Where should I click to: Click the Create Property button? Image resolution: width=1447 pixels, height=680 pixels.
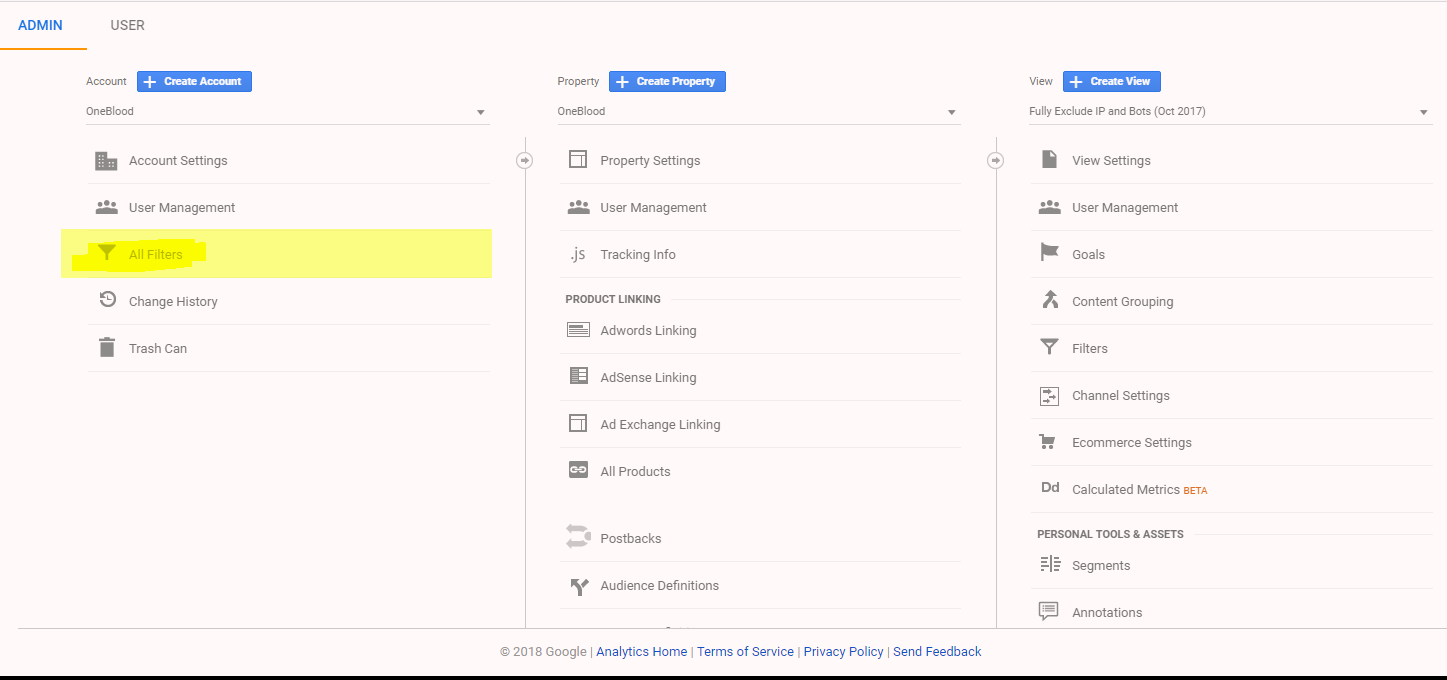pyautogui.click(x=667, y=81)
